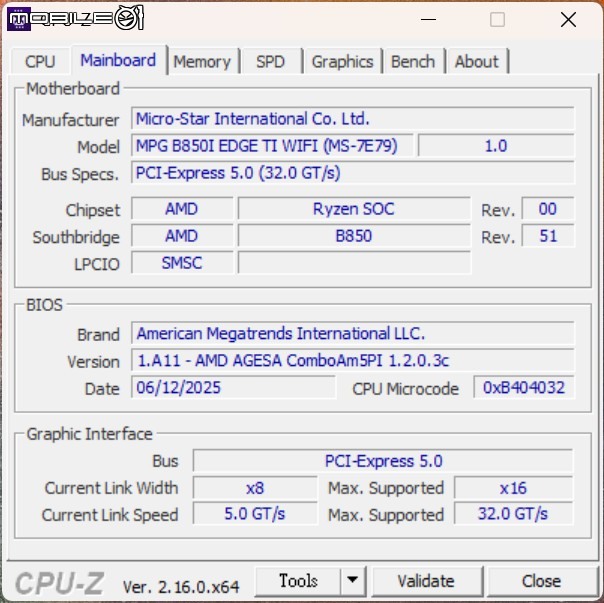
Task: Minimize the CPU-Z window
Action: coord(428,19)
